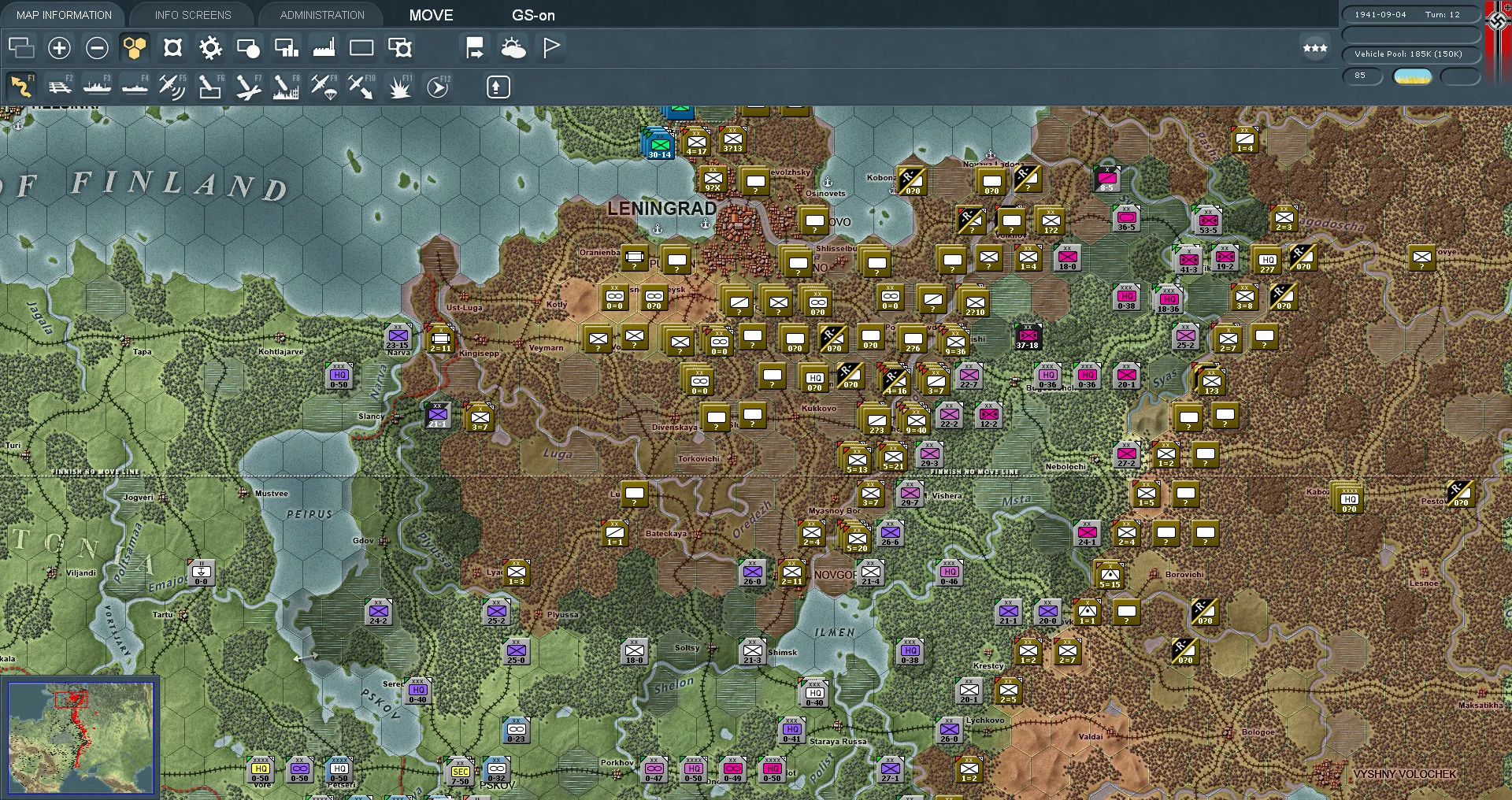Click the flag with arrow icon
This screenshot has height=800, width=1512.
point(475,48)
